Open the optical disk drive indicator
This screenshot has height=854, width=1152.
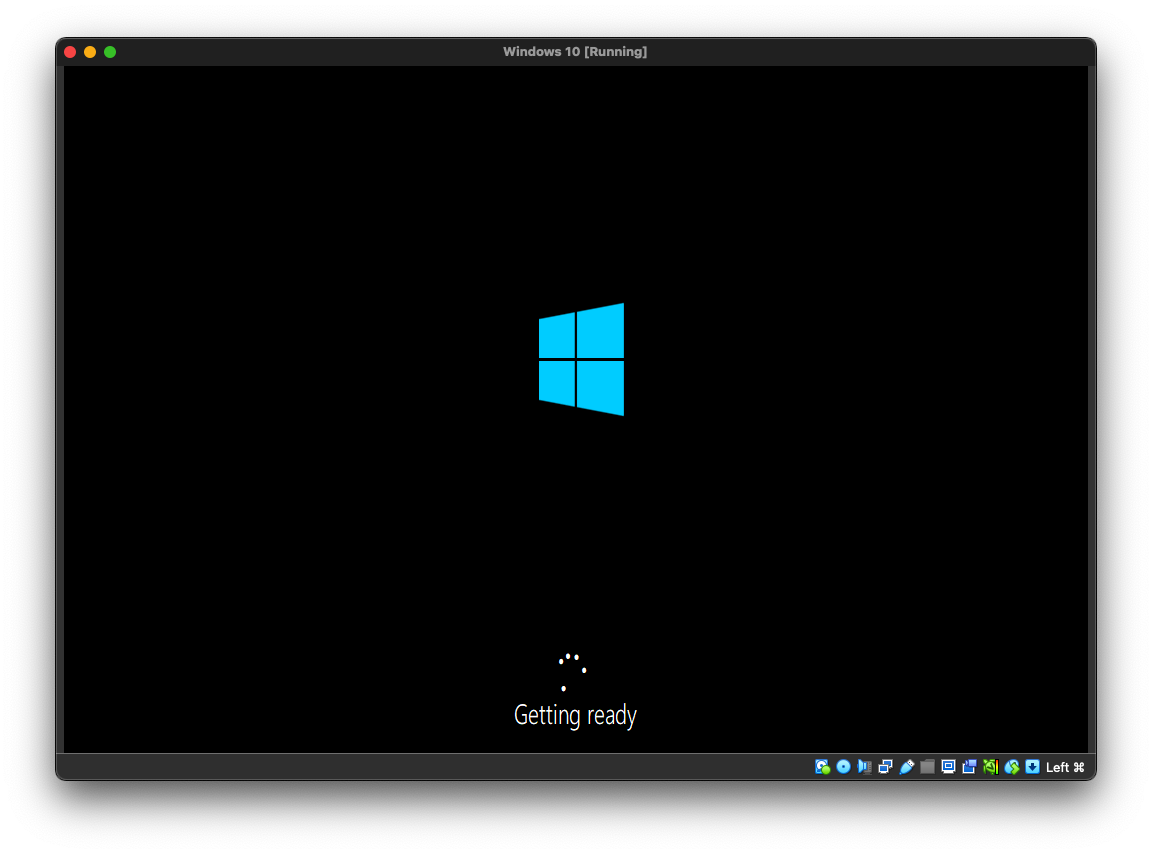pos(843,767)
